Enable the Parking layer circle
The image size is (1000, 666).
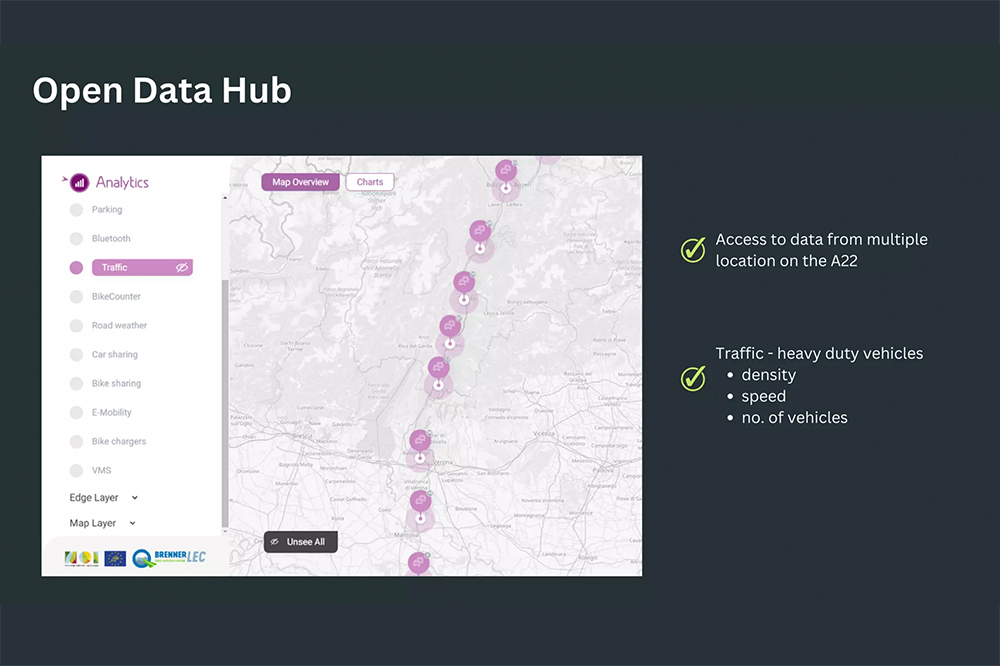tap(77, 209)
